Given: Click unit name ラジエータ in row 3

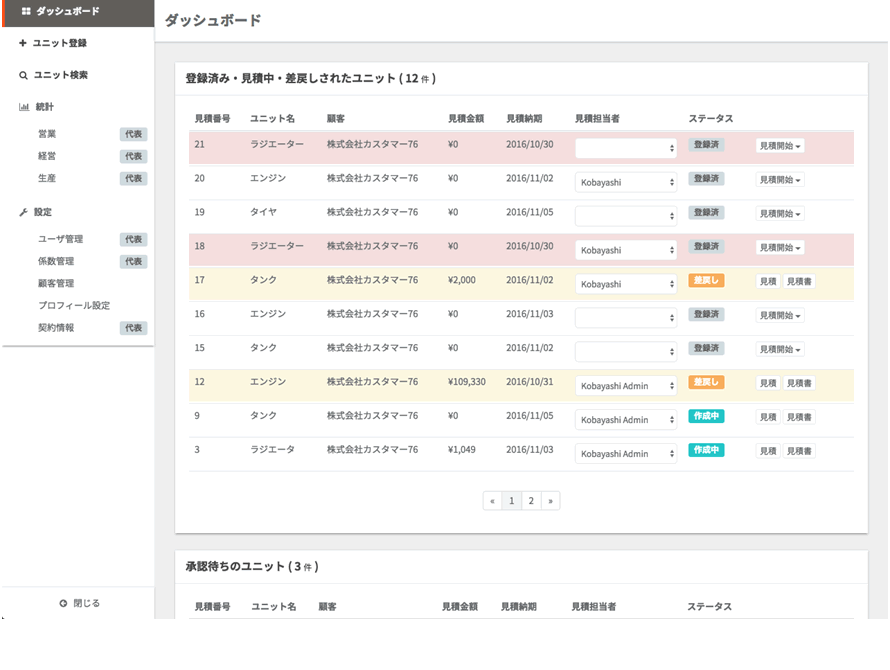Looking at the screenshot, I should coord(272,450).
